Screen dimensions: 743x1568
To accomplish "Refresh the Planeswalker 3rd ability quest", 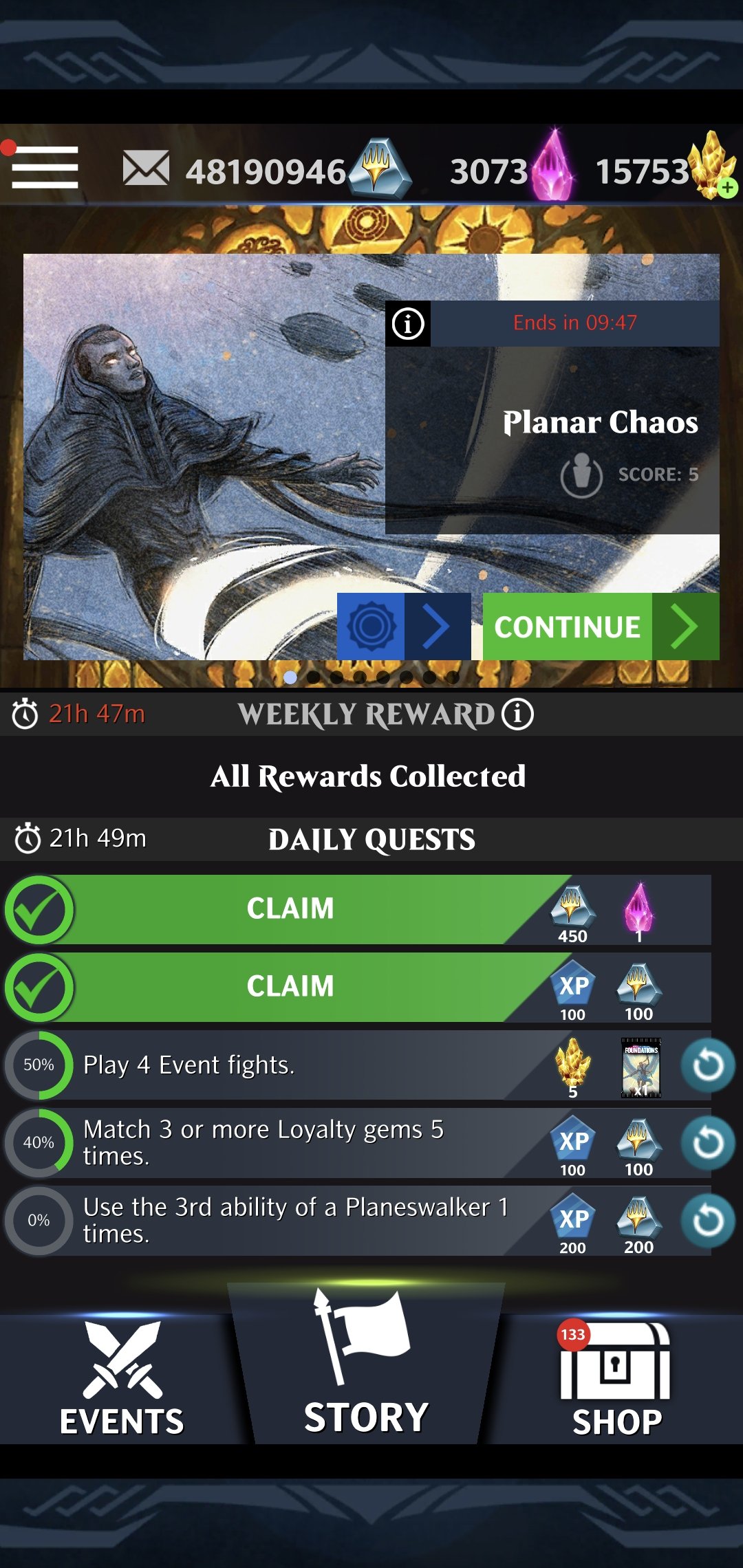I will (708, 1221).
